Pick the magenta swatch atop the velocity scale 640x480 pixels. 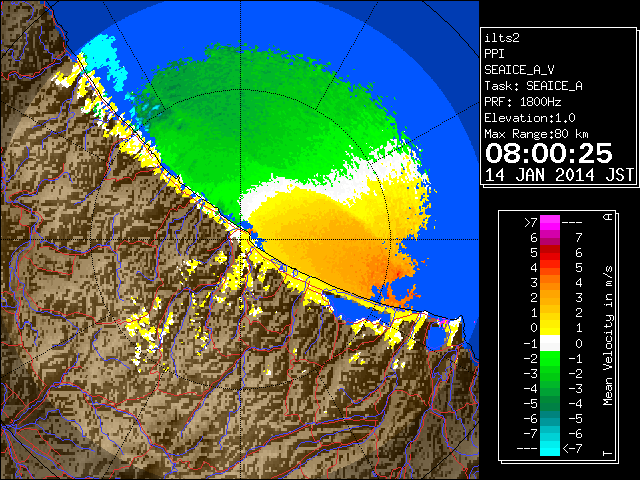coord(550,222)
